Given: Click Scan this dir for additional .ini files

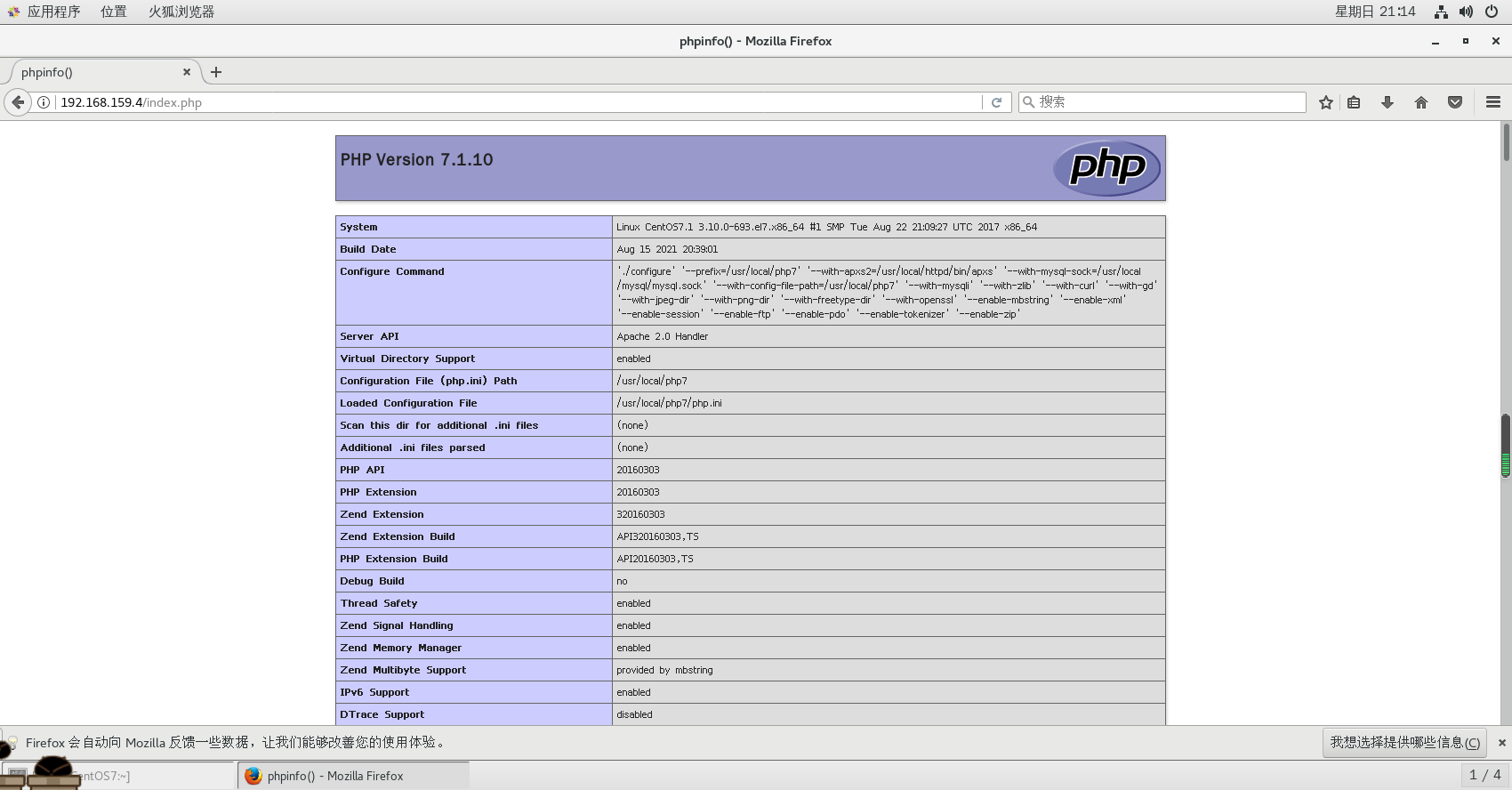Looking at the screenshot, I should click(x=439, y=425).
